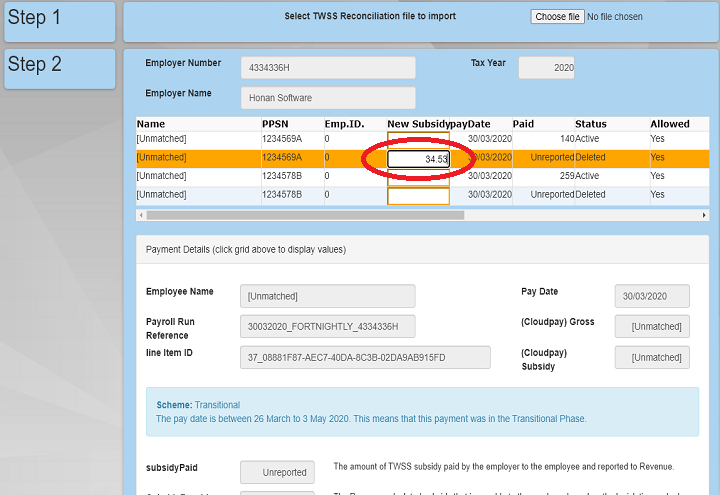The image size is (720, 495).
Task: Click the Allowed column header
Action: tap(670, 124)
